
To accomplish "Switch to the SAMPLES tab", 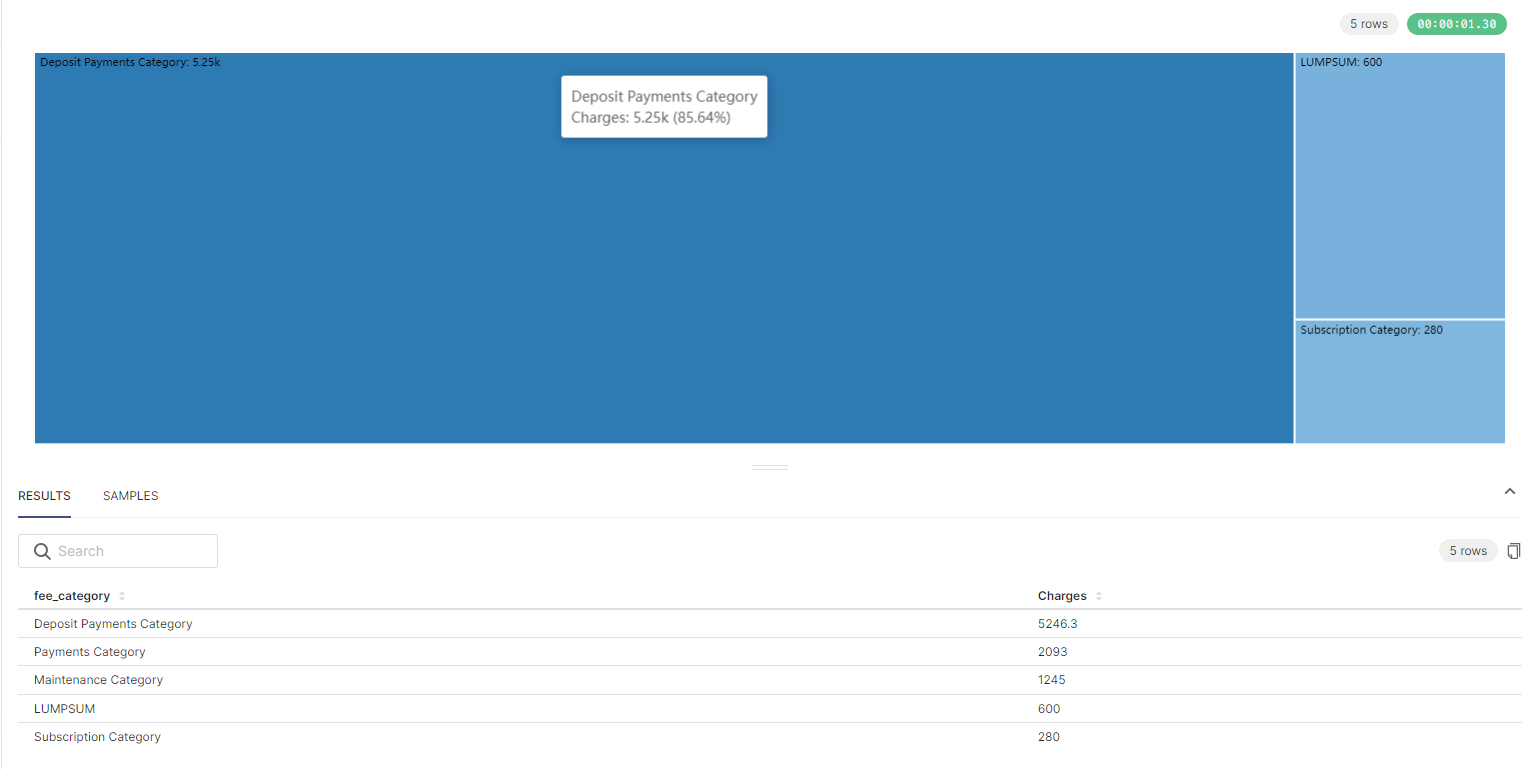I will click(x=130, y=495).
